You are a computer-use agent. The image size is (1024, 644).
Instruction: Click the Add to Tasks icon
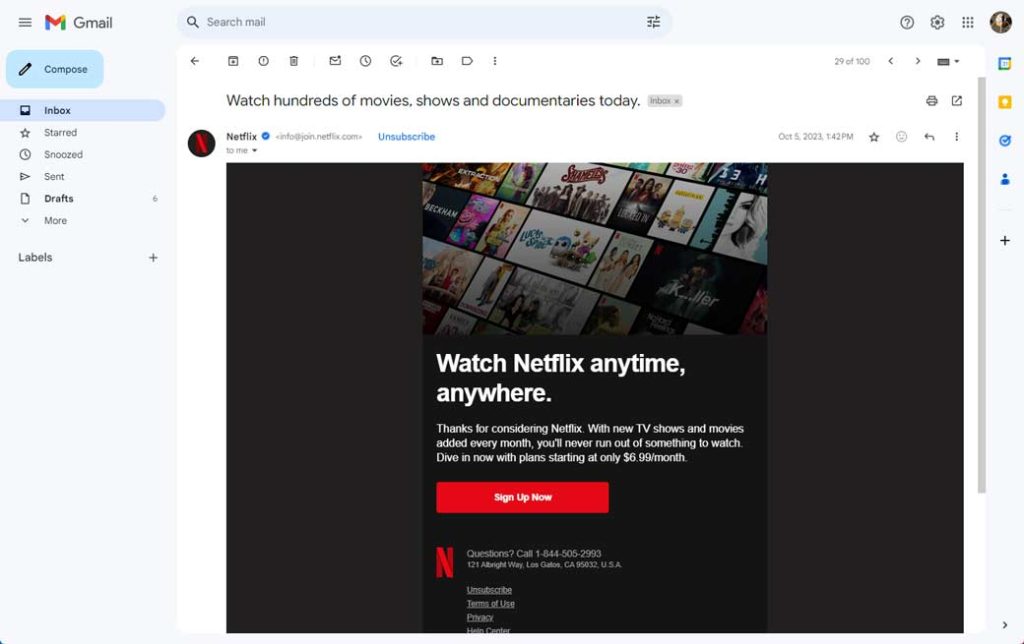coord(396,61)
